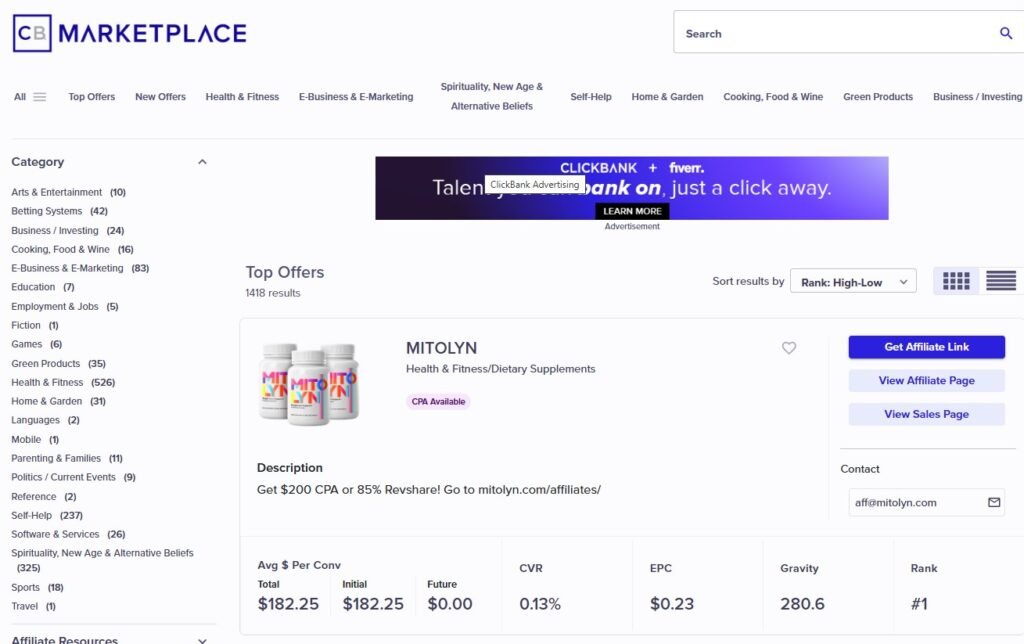Click the search magnifier icon
Screen dimensions: 1024x644
tap(1006, 33)
